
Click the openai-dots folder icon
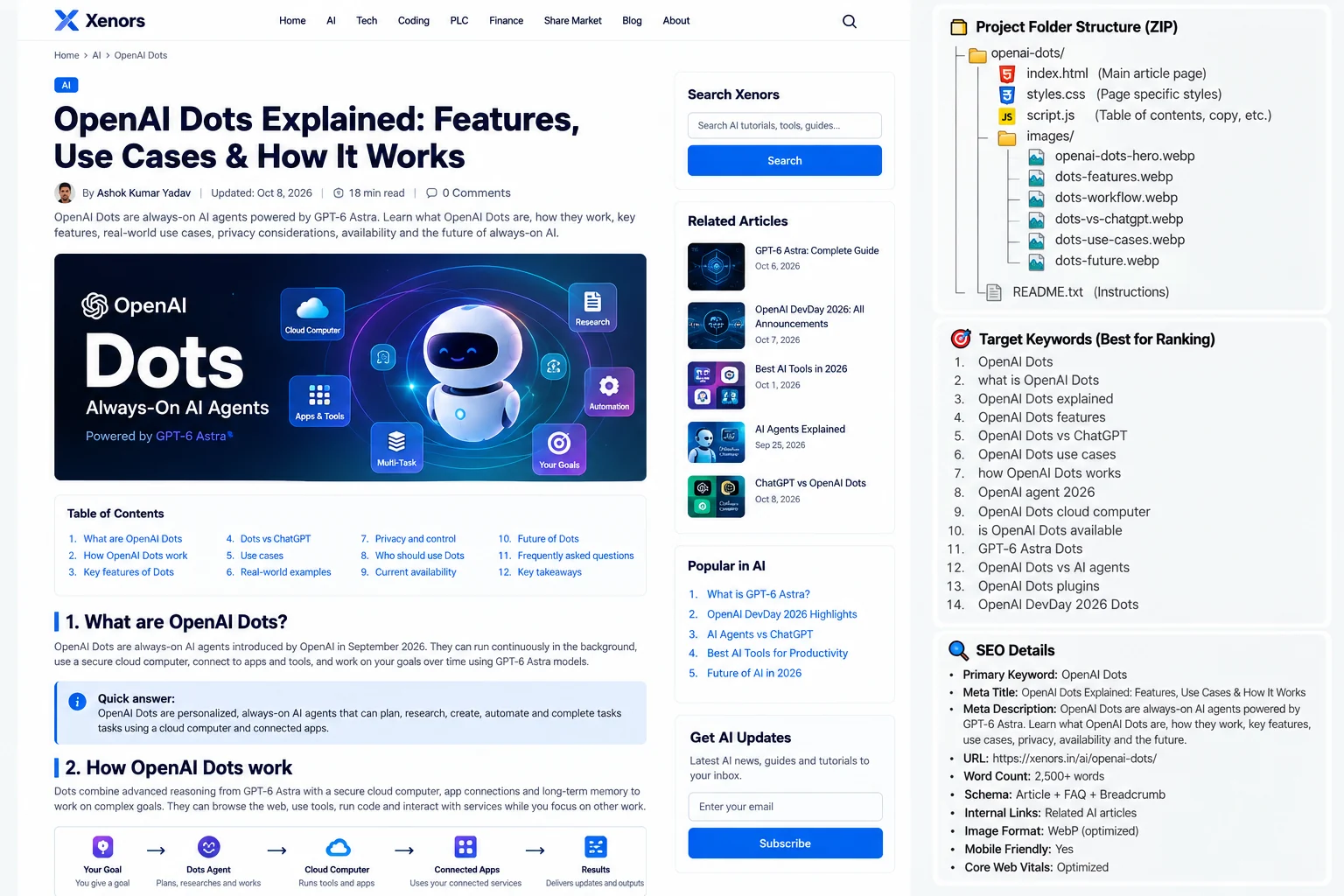[977, 54]
